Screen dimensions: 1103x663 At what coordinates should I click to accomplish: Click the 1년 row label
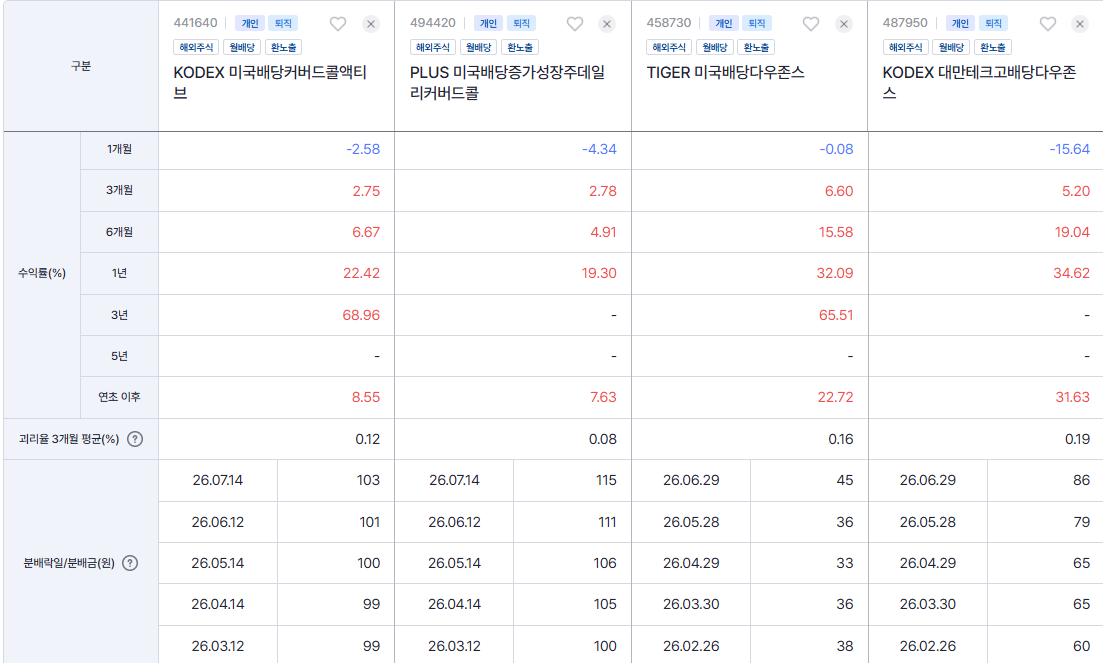tap(120, 273)
